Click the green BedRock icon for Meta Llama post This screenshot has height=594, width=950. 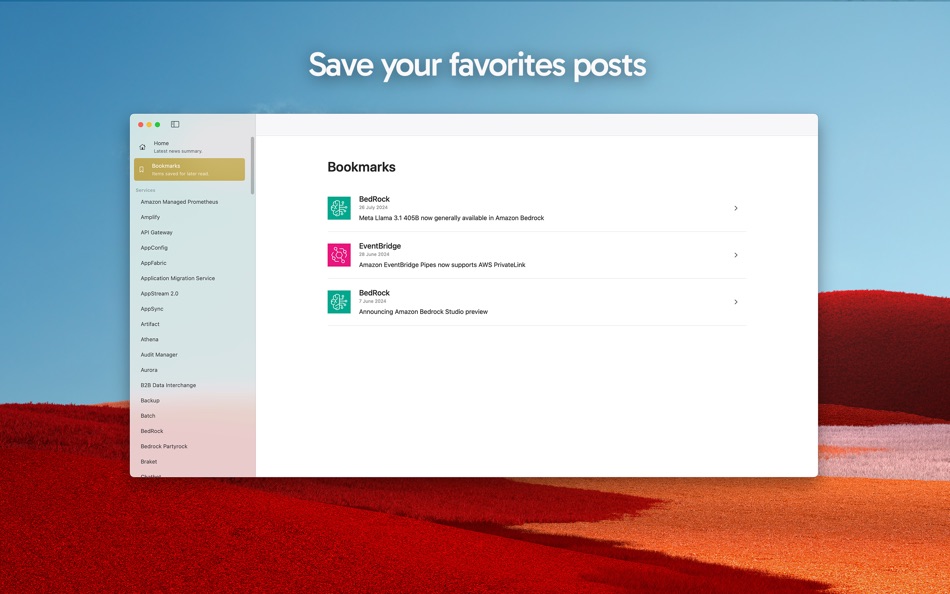point(339,208)
